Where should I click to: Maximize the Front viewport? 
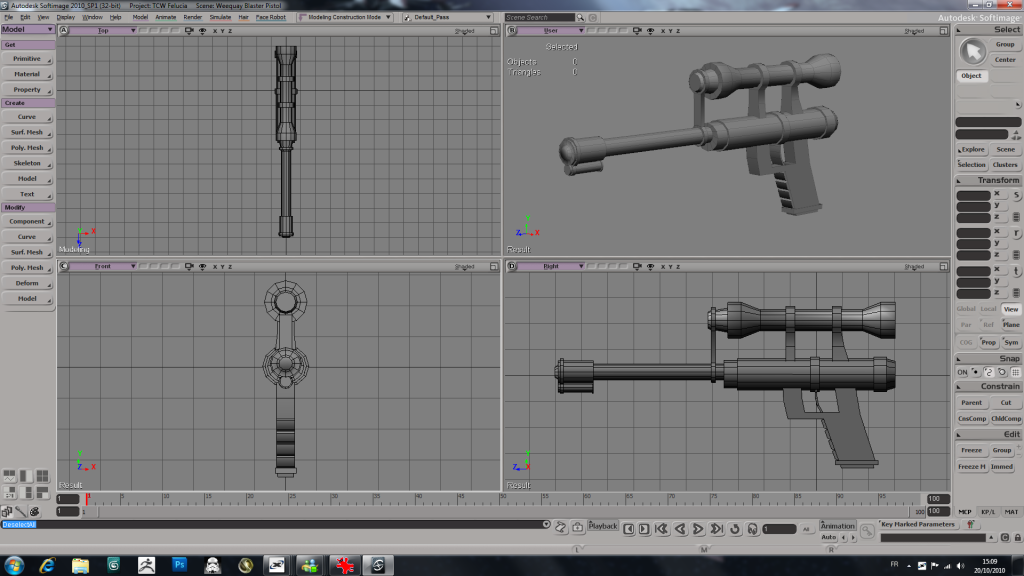point(494,266)
